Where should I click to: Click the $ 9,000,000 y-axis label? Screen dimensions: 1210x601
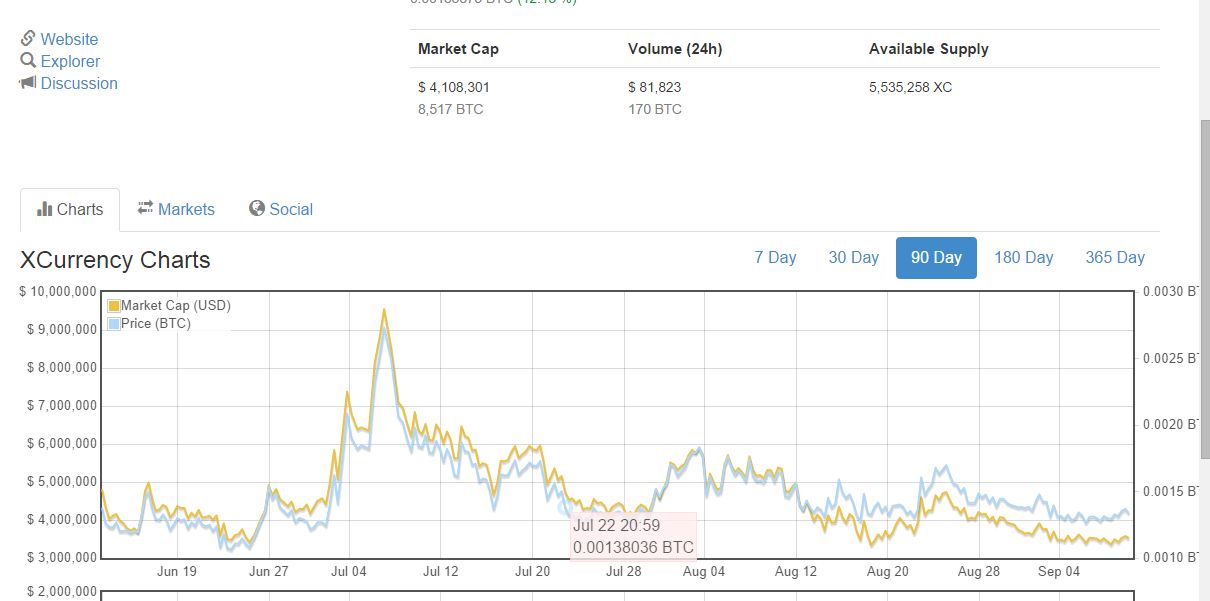click(62, 329)
